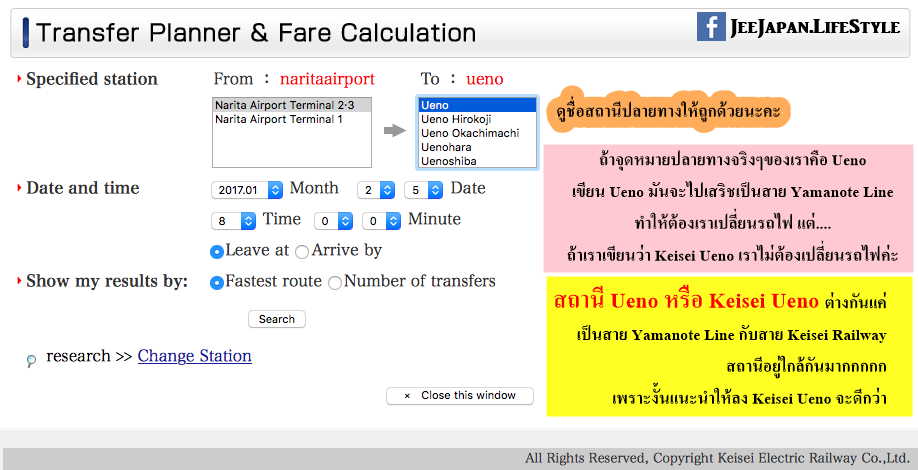Image resolution: width=918 pixels, height=470 pixels.
Task: Open the minute tens digit dropdown
Action: (333, 221)
